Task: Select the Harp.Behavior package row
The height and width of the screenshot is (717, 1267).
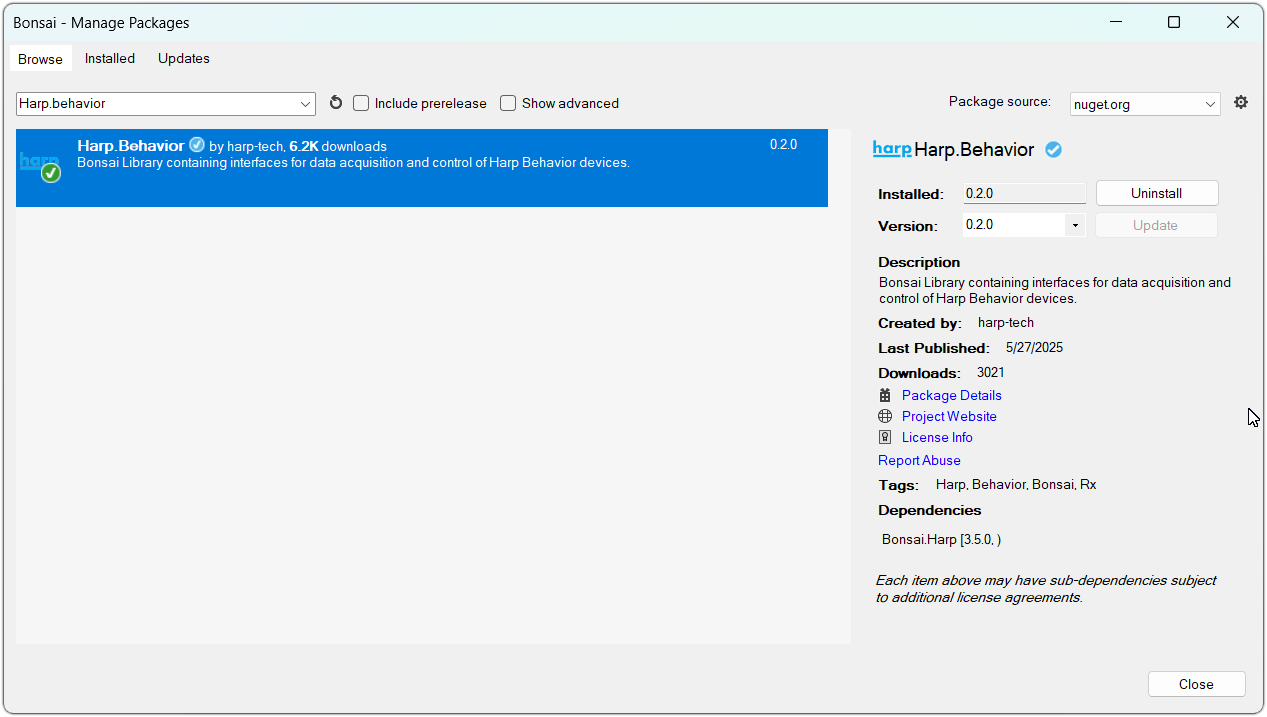Action: [x=422, y=168]
